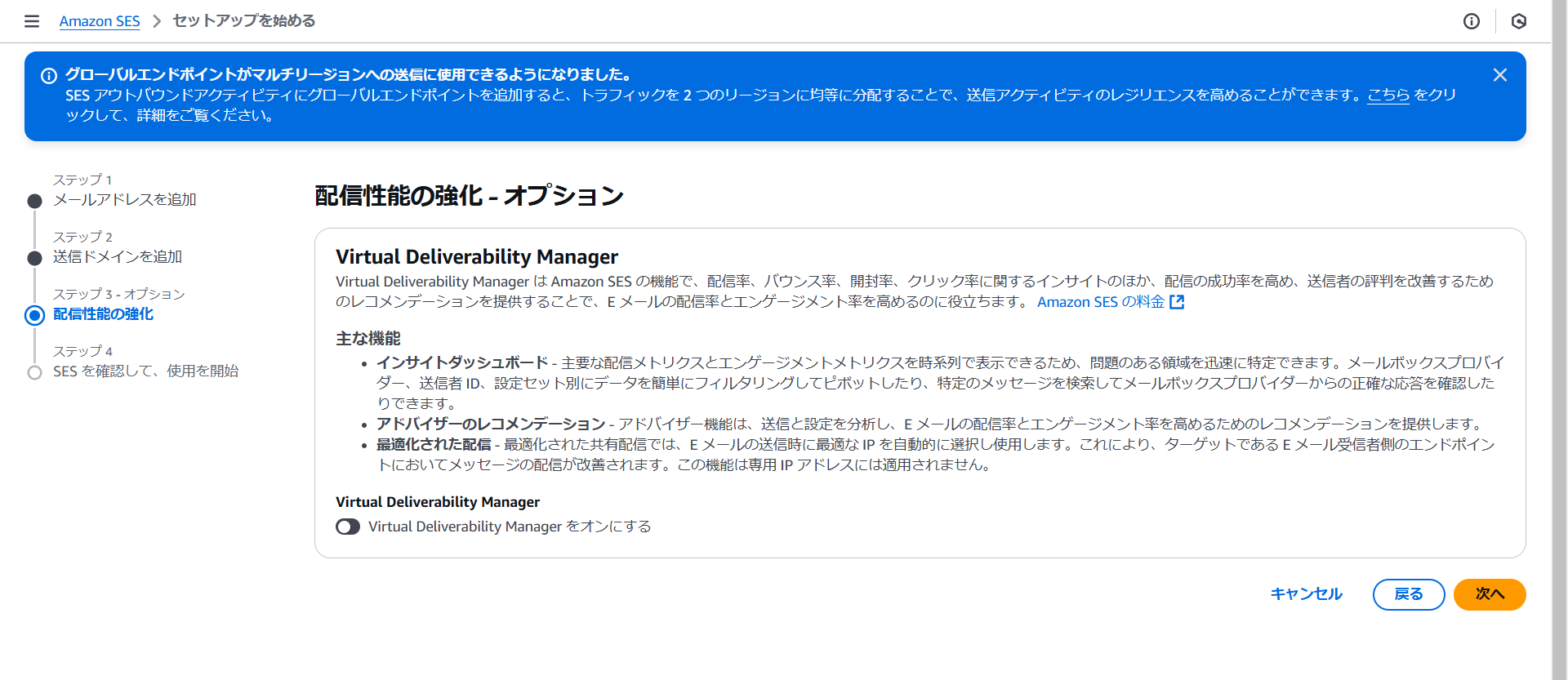This screenshot has height=680, width=1568.
Task: Open external link icon beside Amazon SES の料金
Action: pyautogui.click(x=1177, y=302)
